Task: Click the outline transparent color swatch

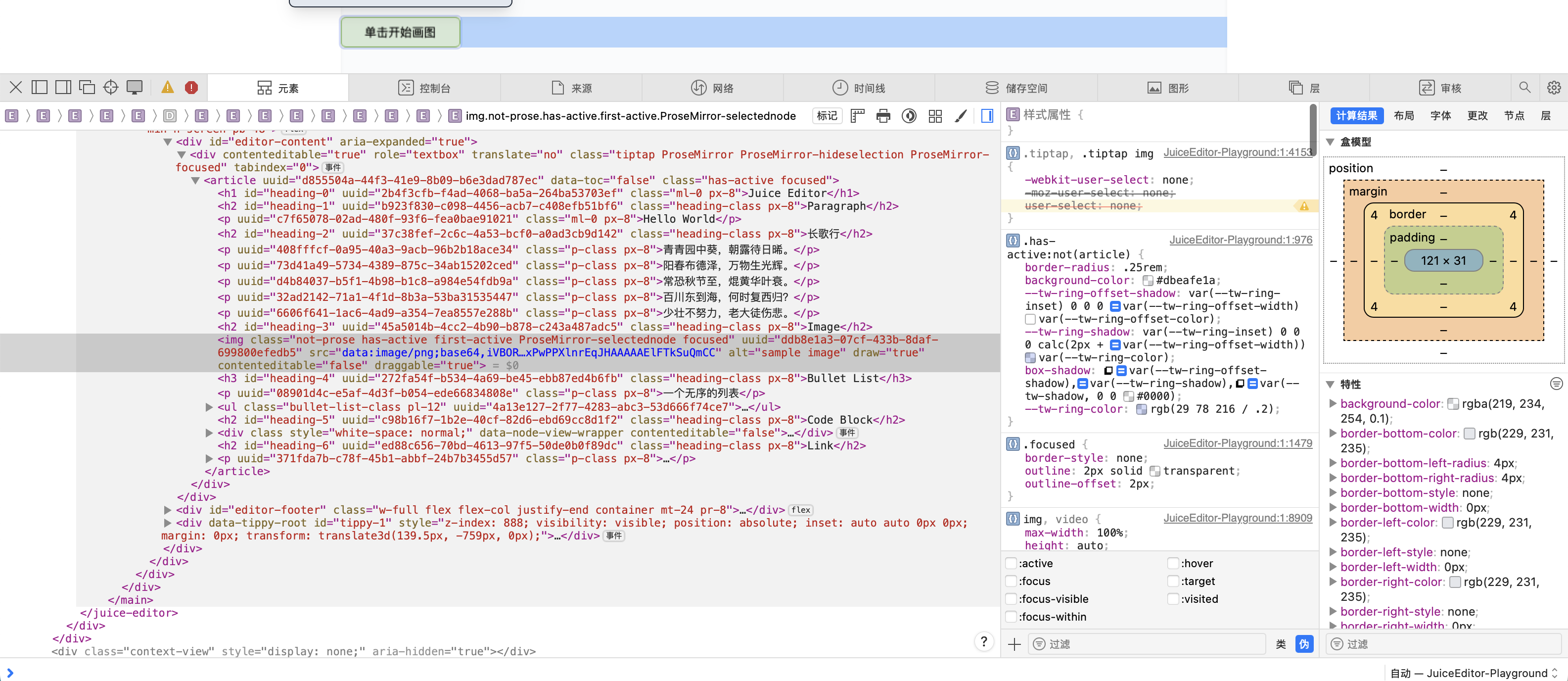Action: tap(1154, 471)
